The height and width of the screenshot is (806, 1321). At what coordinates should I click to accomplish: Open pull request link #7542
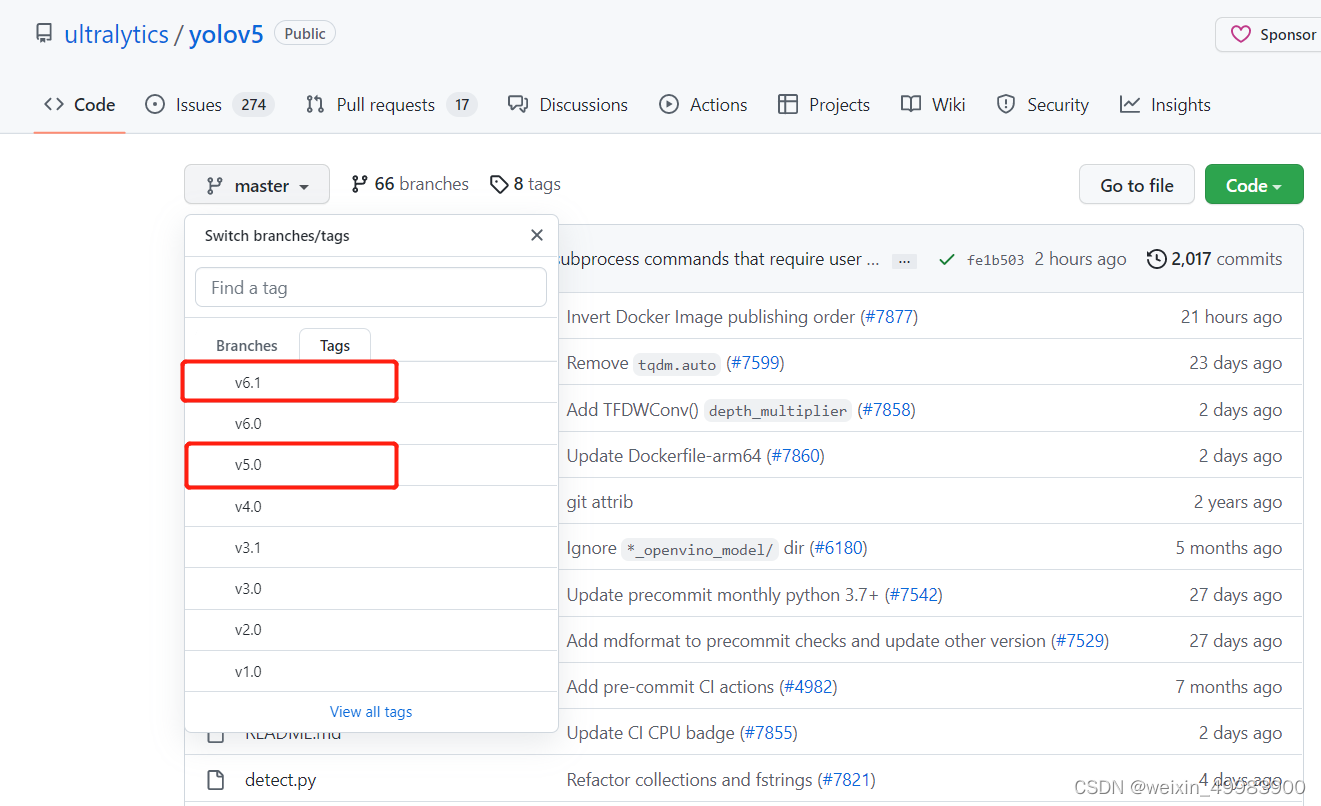click(x=913, y=595)
